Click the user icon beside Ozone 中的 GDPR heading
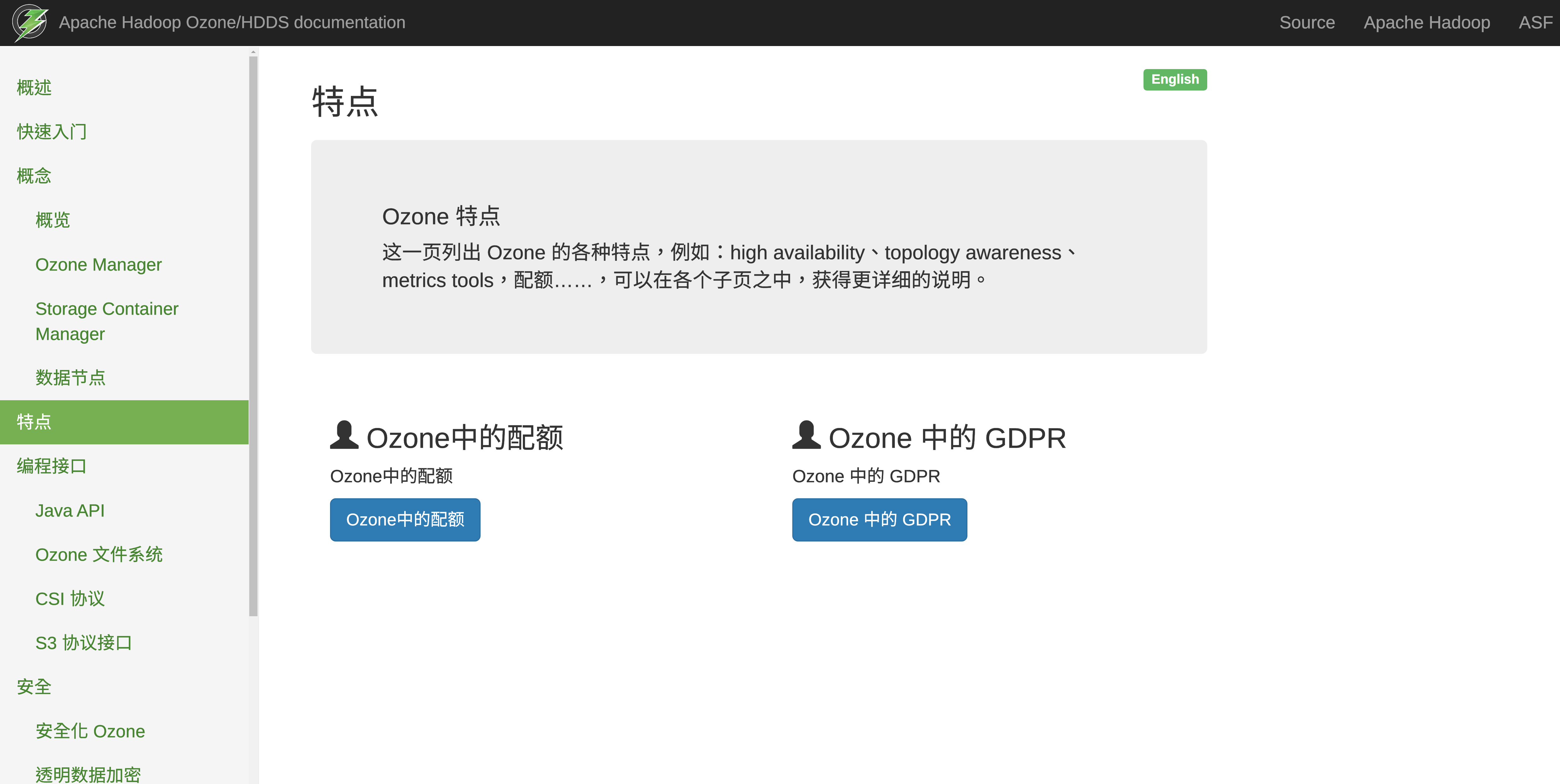Viewport: 1560px width, 784px height. 806,435
